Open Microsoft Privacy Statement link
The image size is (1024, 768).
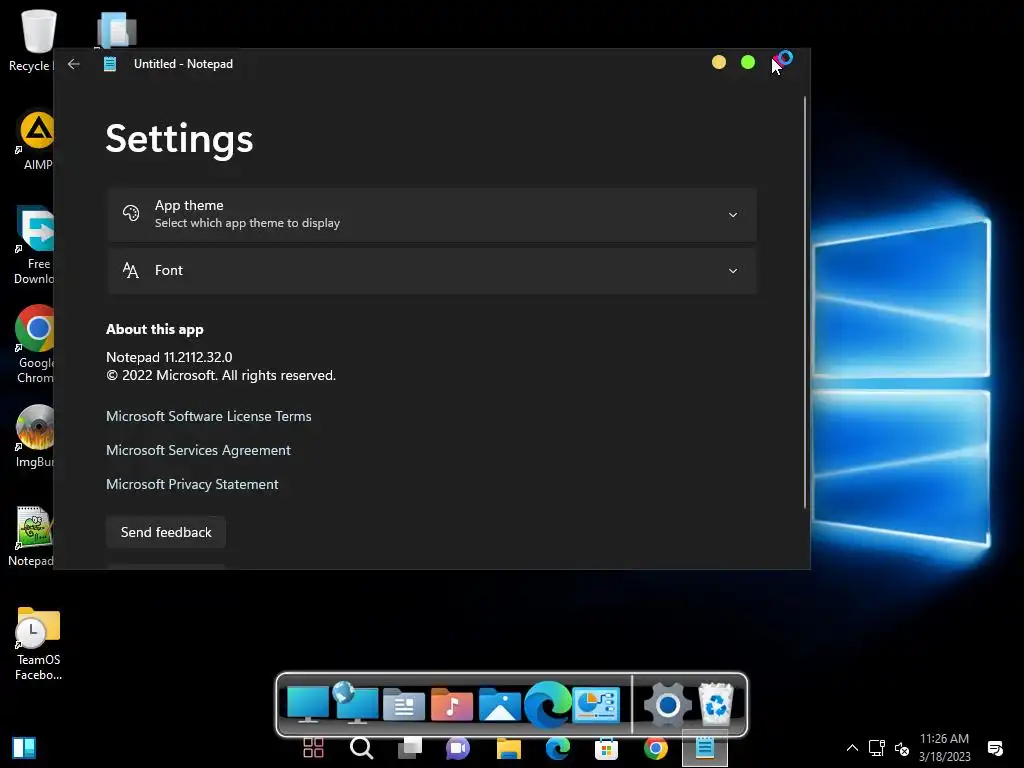pyautogui.click(x=192, y=484)
